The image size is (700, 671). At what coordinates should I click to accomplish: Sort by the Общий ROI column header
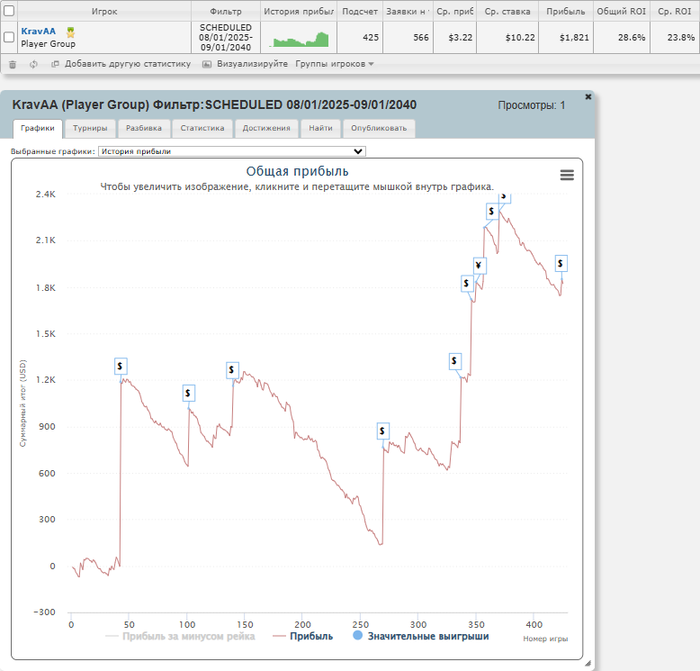pyautogui.click(x=621, y=11)
